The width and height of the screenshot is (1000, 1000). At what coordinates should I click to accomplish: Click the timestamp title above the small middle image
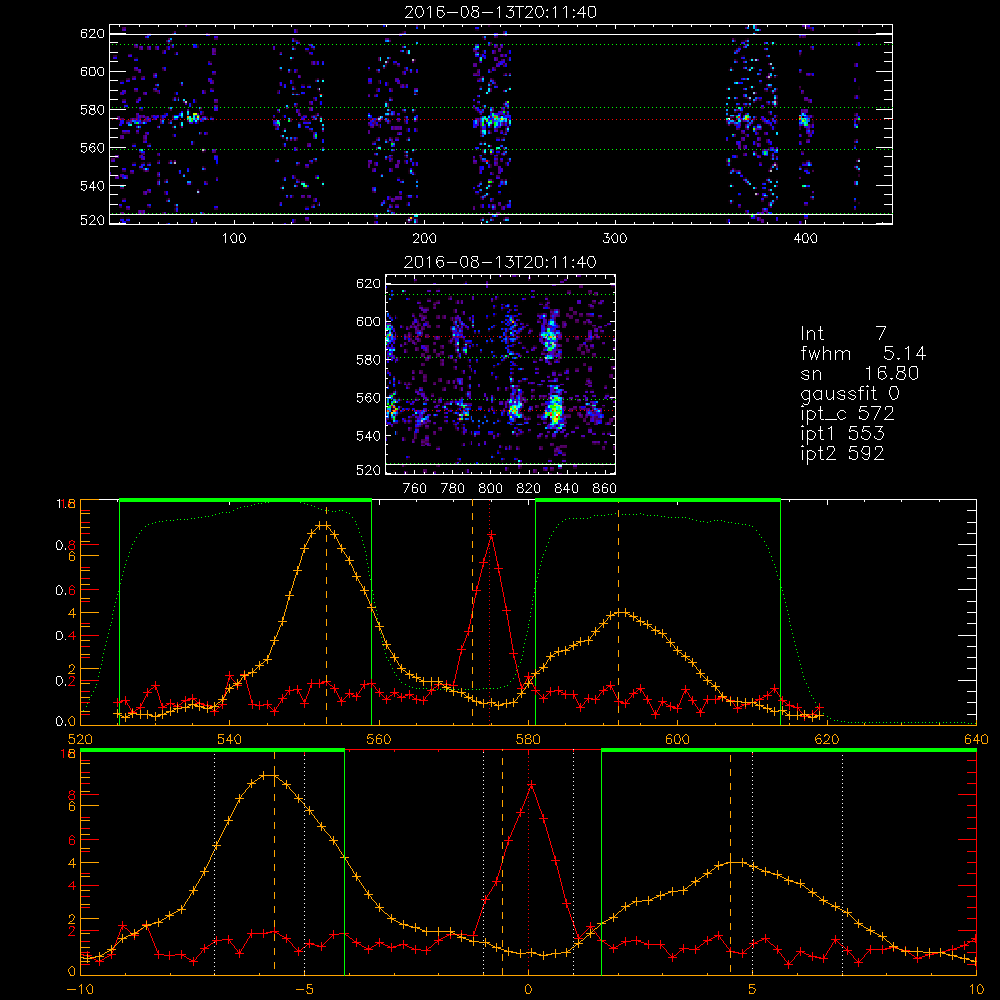pos(500,262)
